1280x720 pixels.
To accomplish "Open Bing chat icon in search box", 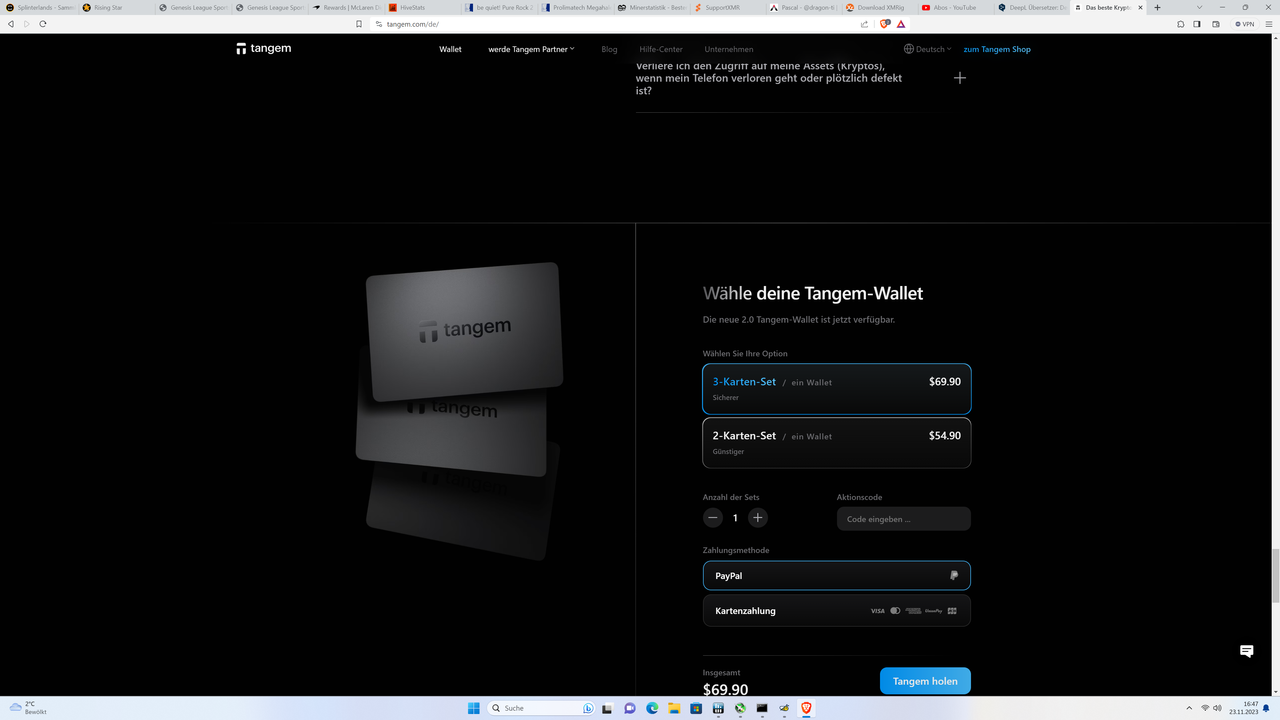I will click(588, 708).
